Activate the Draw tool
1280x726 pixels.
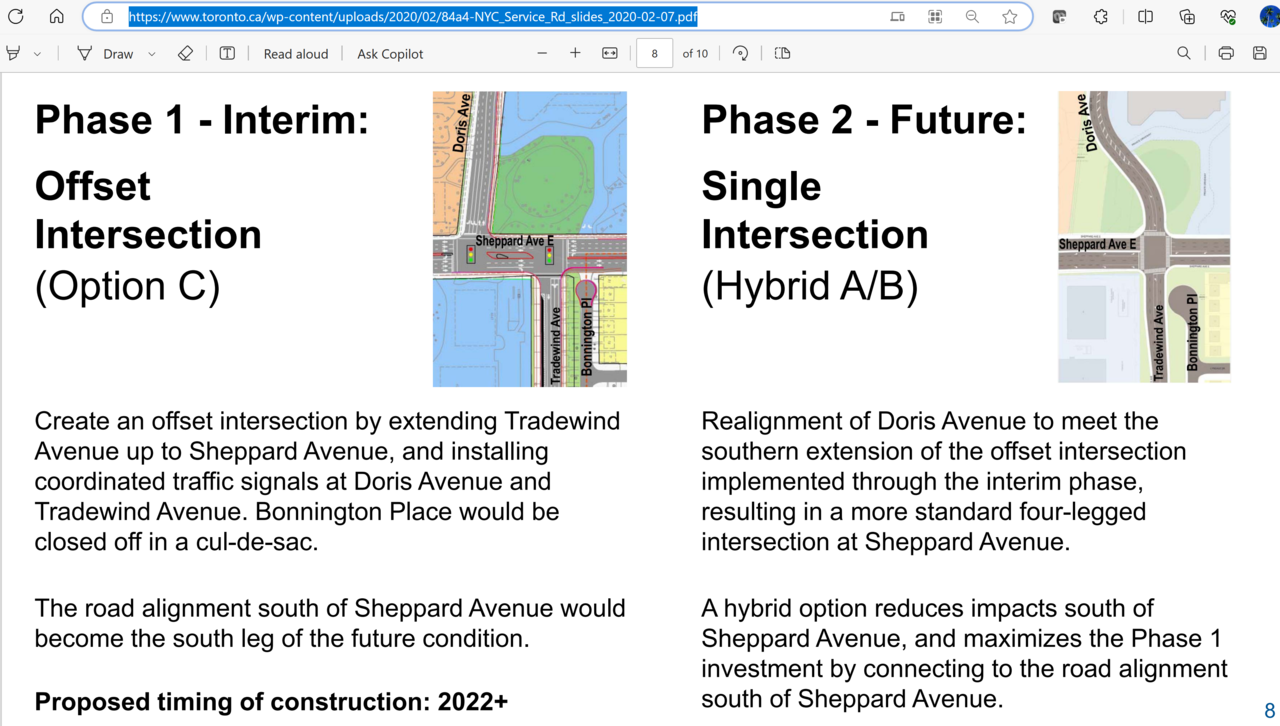pyautogui.click(x=106, y=54)
